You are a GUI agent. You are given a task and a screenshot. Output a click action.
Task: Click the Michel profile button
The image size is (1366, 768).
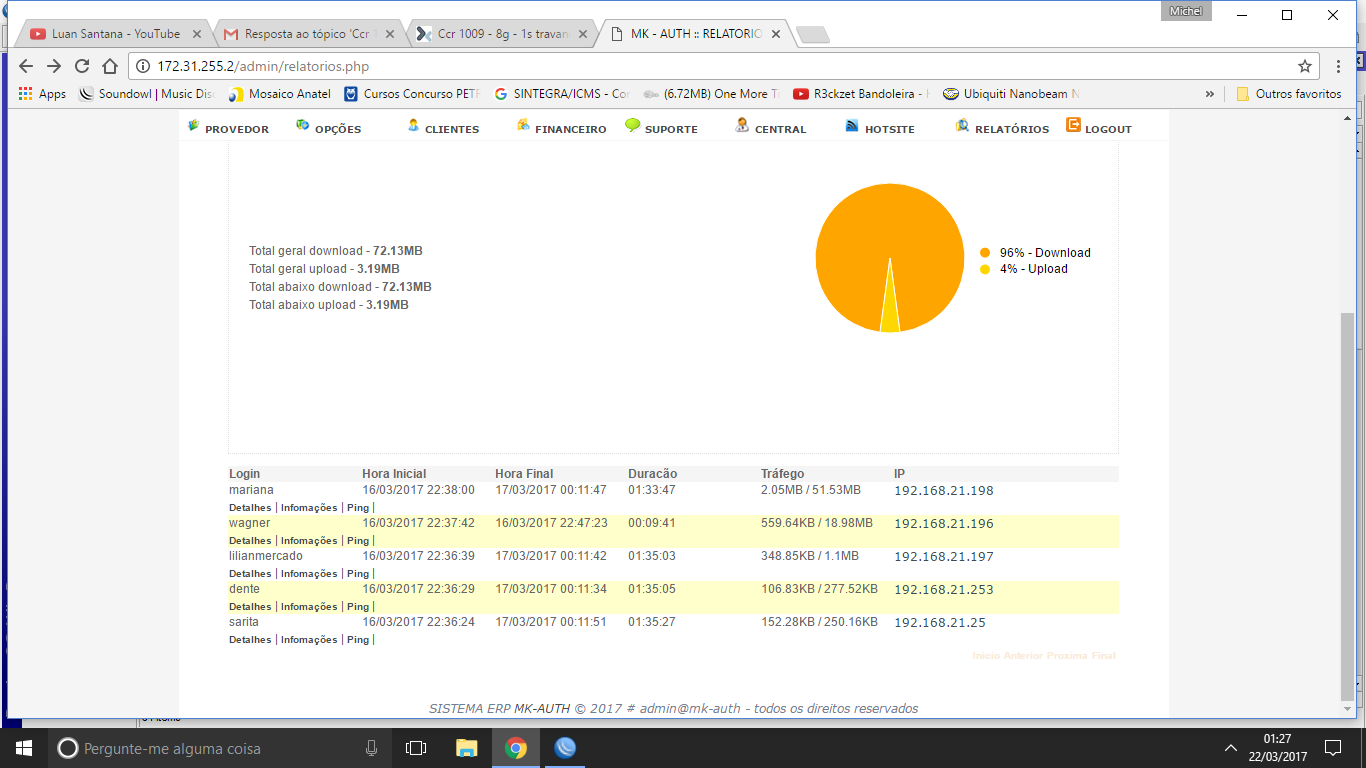pos(1186,11)
